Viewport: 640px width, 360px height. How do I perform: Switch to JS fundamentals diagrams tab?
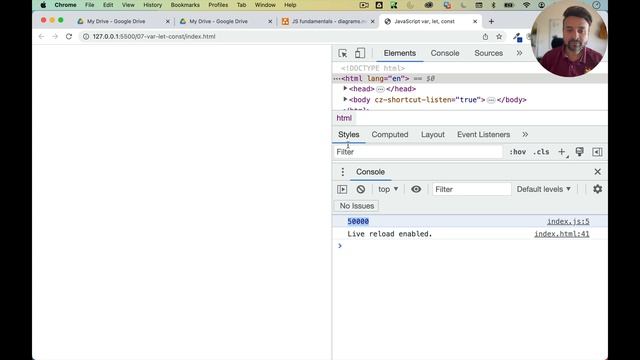click(x=329, y=21)
